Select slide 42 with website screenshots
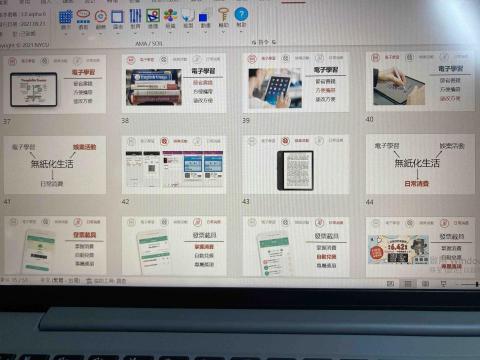The image size is (480, 360). 174,165
